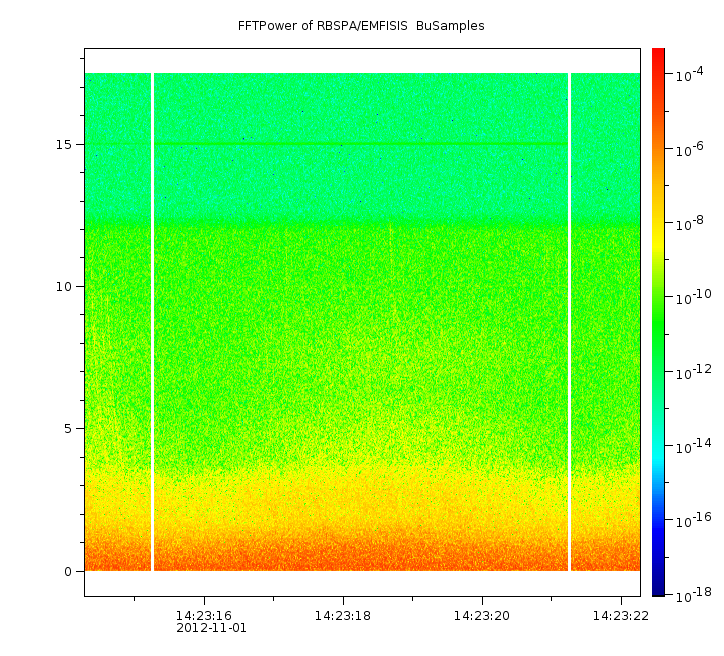Click the red top end of the colorbar

[658, 53]
